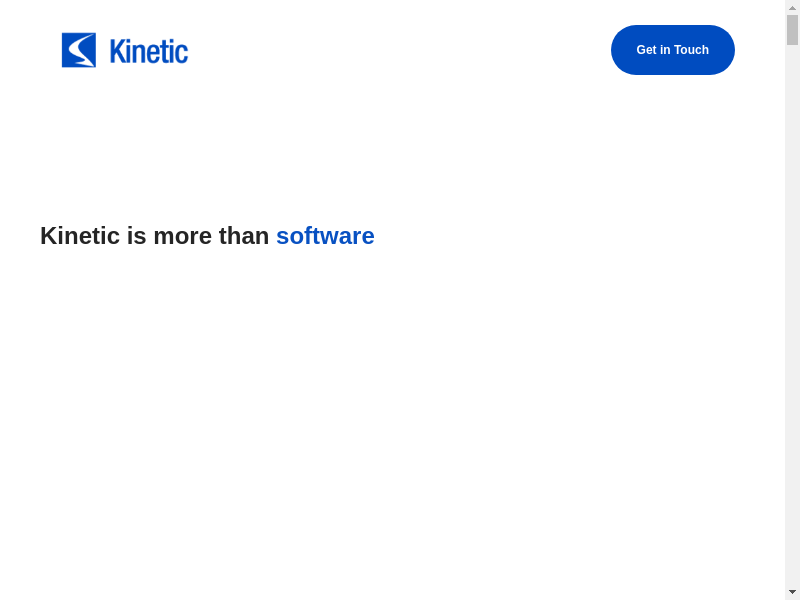This screenshot has width=800, height=600.
Task: Click the word "is" in the heading
Action: tap(136, 236)
